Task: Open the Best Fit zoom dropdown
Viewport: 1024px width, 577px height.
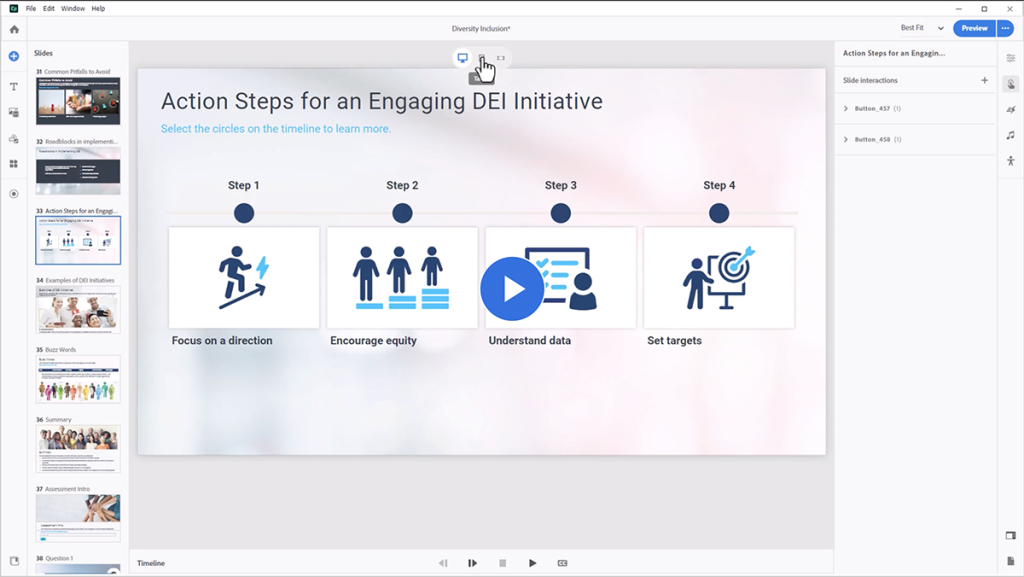Action: tap(921, 28)
